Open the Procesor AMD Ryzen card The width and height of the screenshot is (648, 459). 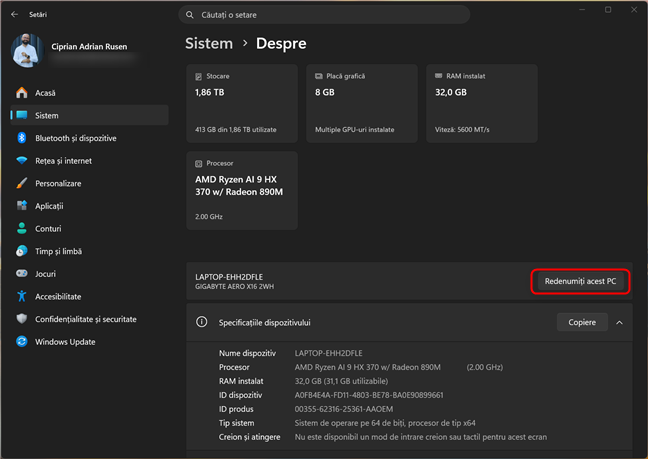tap(242, 190)
